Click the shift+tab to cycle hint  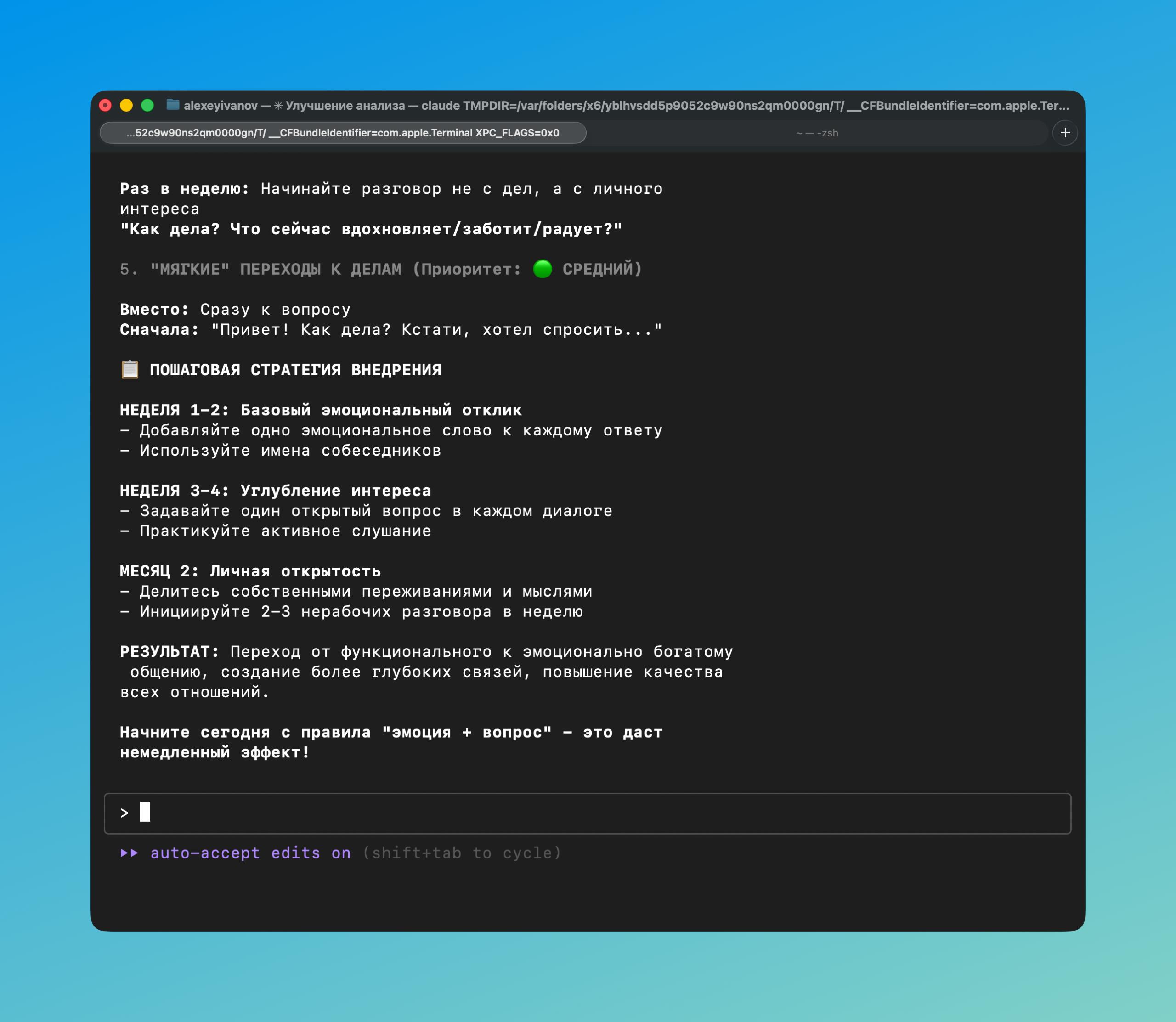(462, 853)
